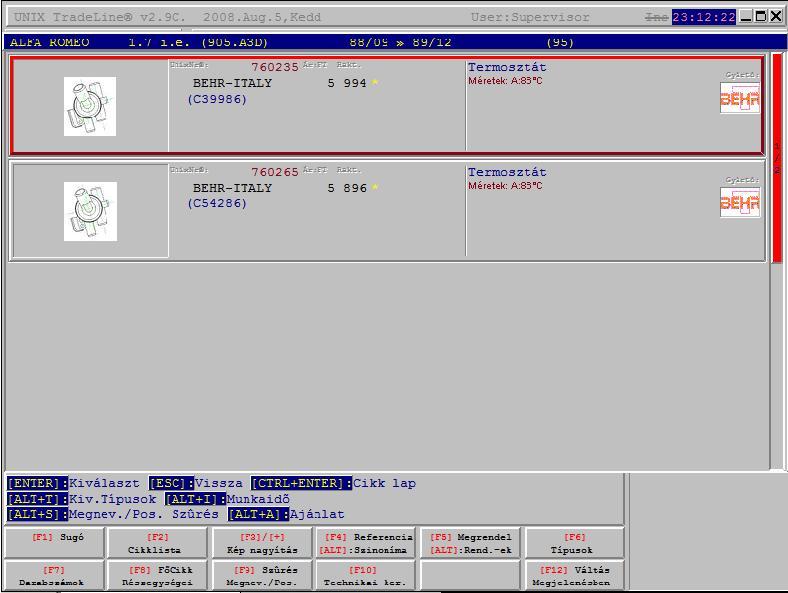Click the yellow star next to 5 896
The image size is (788, 593).
(x=375, y=187)
